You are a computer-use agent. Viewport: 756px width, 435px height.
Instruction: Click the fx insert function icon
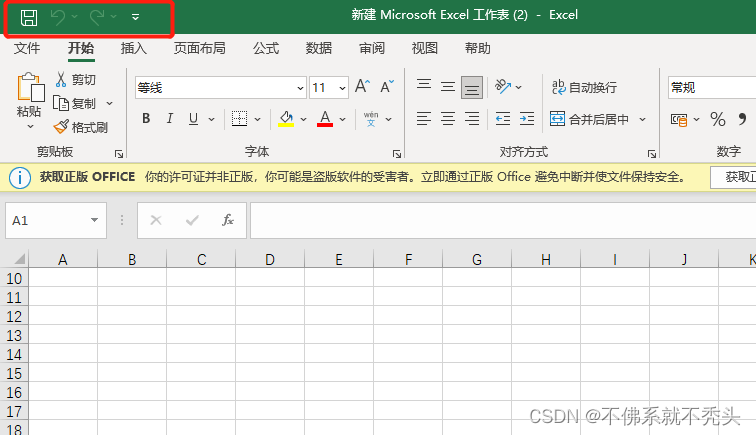(228, 220)
